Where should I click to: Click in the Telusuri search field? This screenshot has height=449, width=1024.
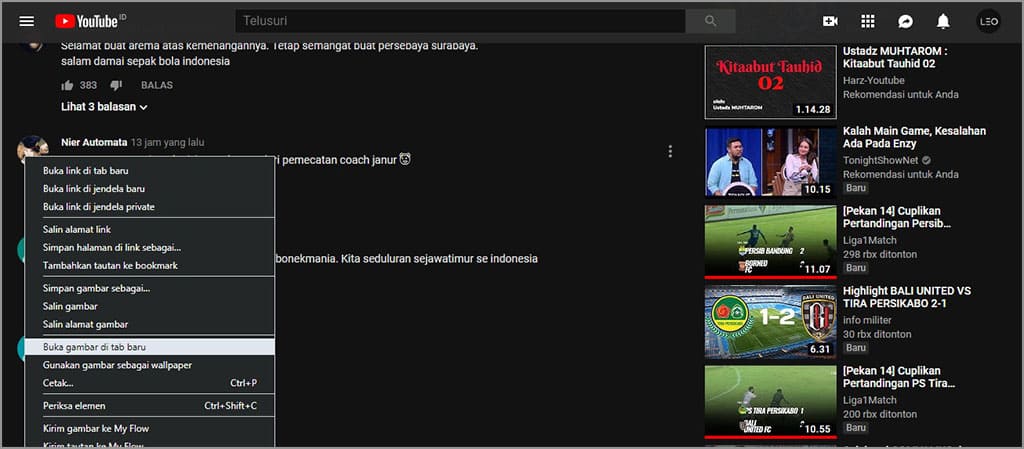[460, 21]
